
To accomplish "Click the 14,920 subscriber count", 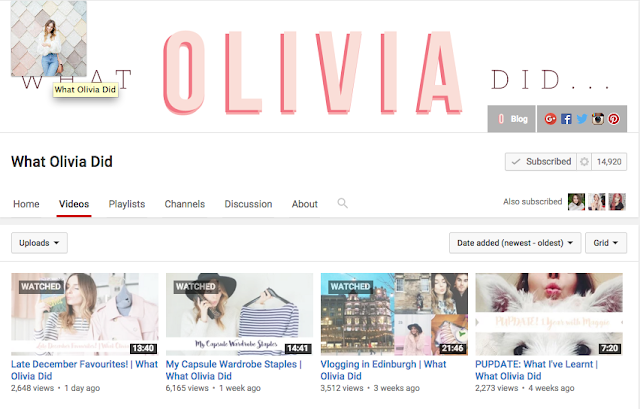I will click(x=609, y=162).
